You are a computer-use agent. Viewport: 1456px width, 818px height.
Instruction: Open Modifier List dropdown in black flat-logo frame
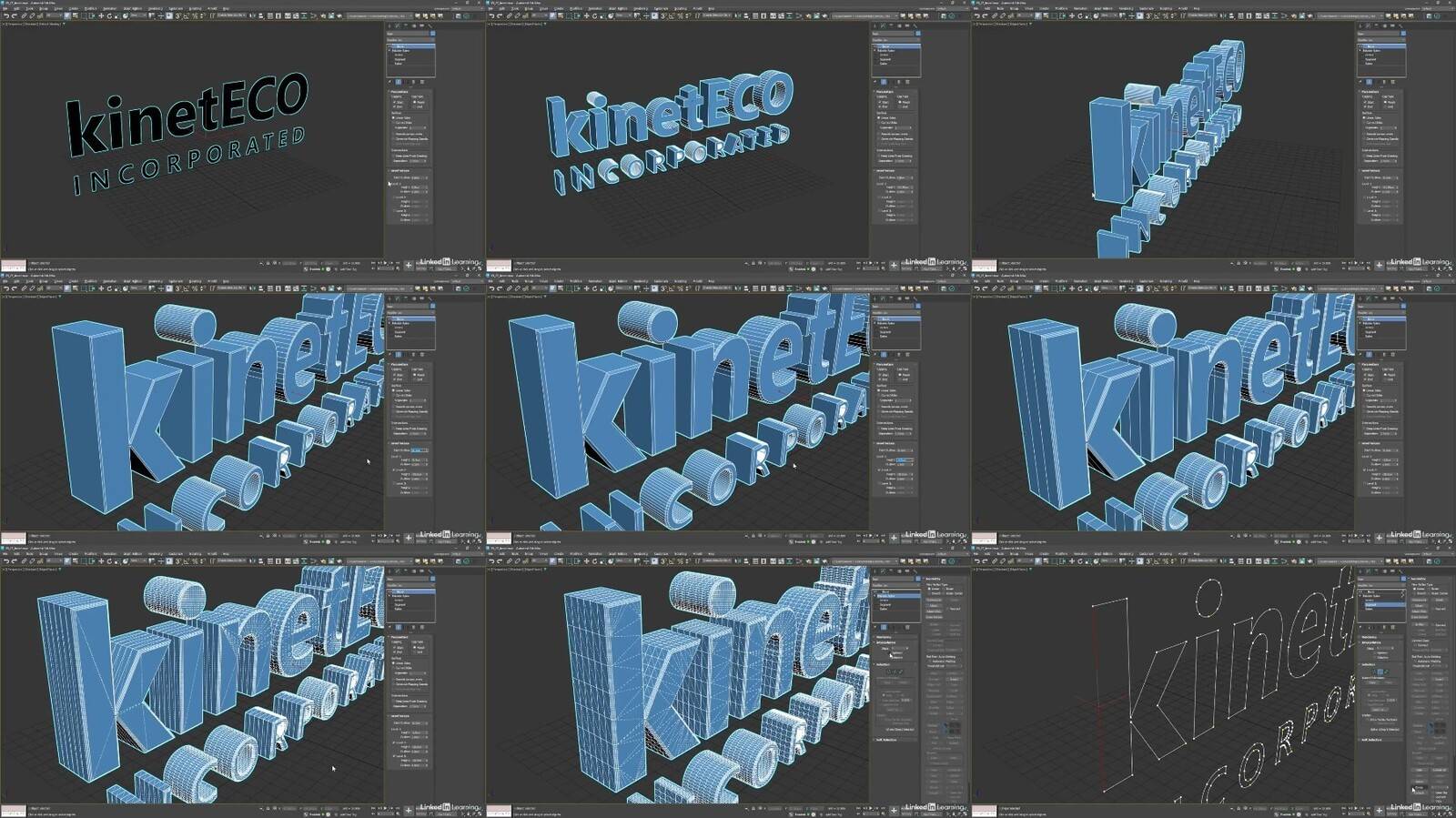pyautogui.click(x=411, y=40)
